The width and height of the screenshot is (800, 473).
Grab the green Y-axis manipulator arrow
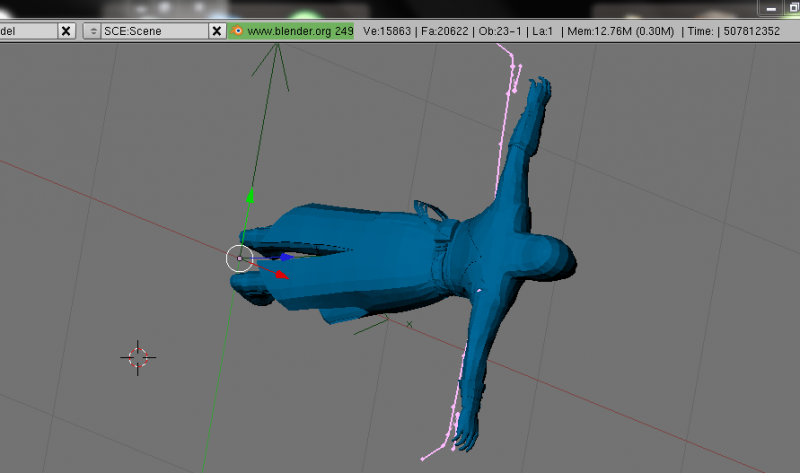tap(250, 196)
